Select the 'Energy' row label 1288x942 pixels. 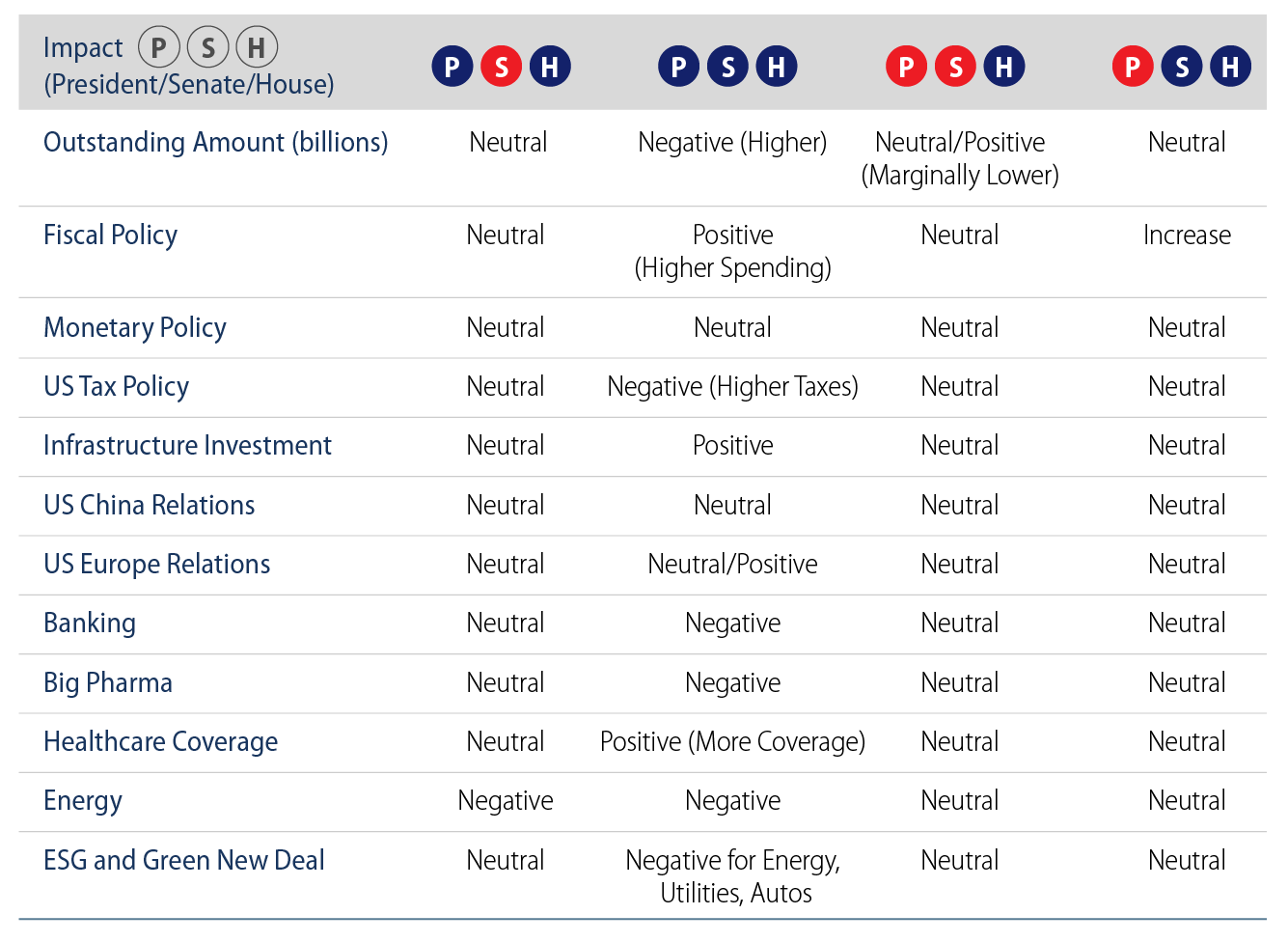coord(83,801)
